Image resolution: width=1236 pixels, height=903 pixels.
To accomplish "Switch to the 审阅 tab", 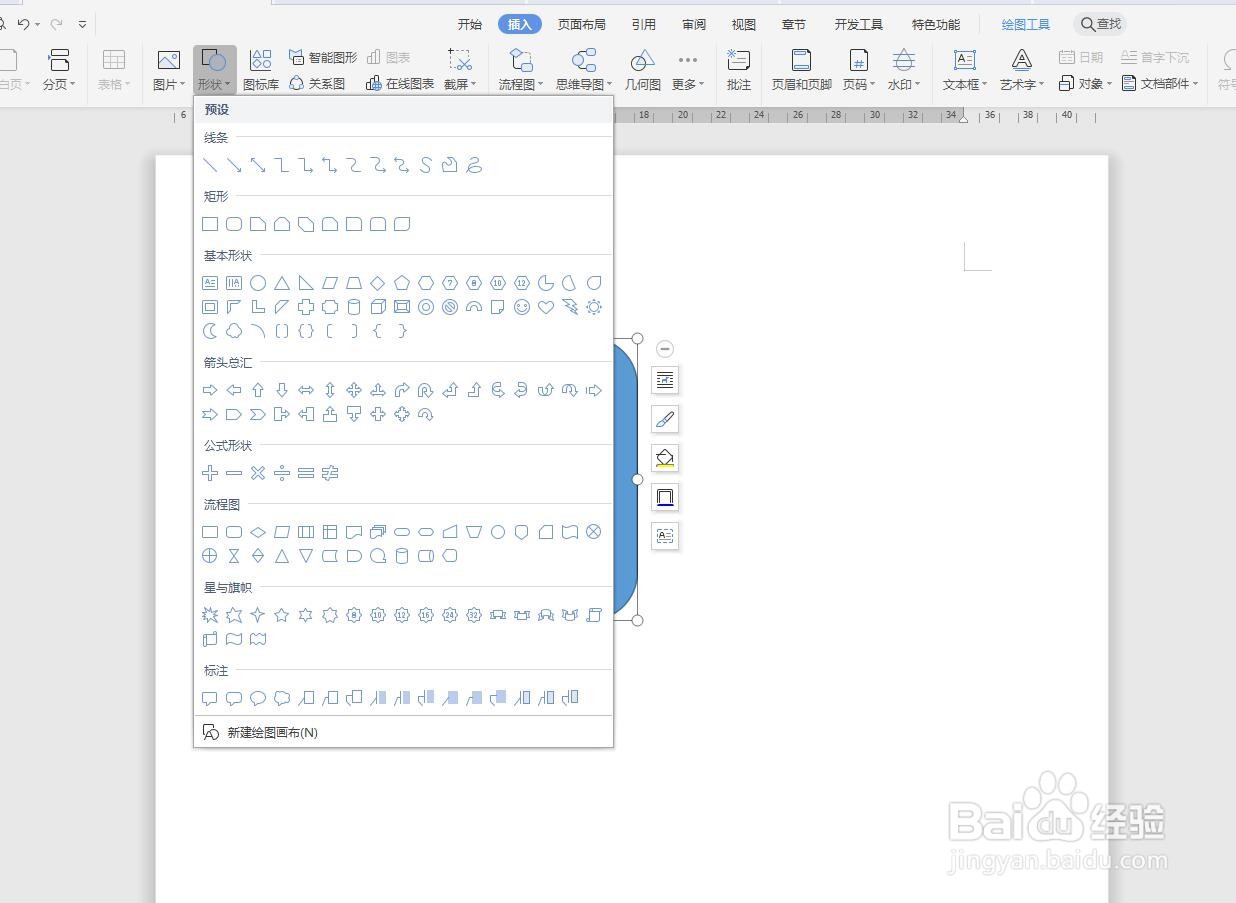I will (694, 24).
